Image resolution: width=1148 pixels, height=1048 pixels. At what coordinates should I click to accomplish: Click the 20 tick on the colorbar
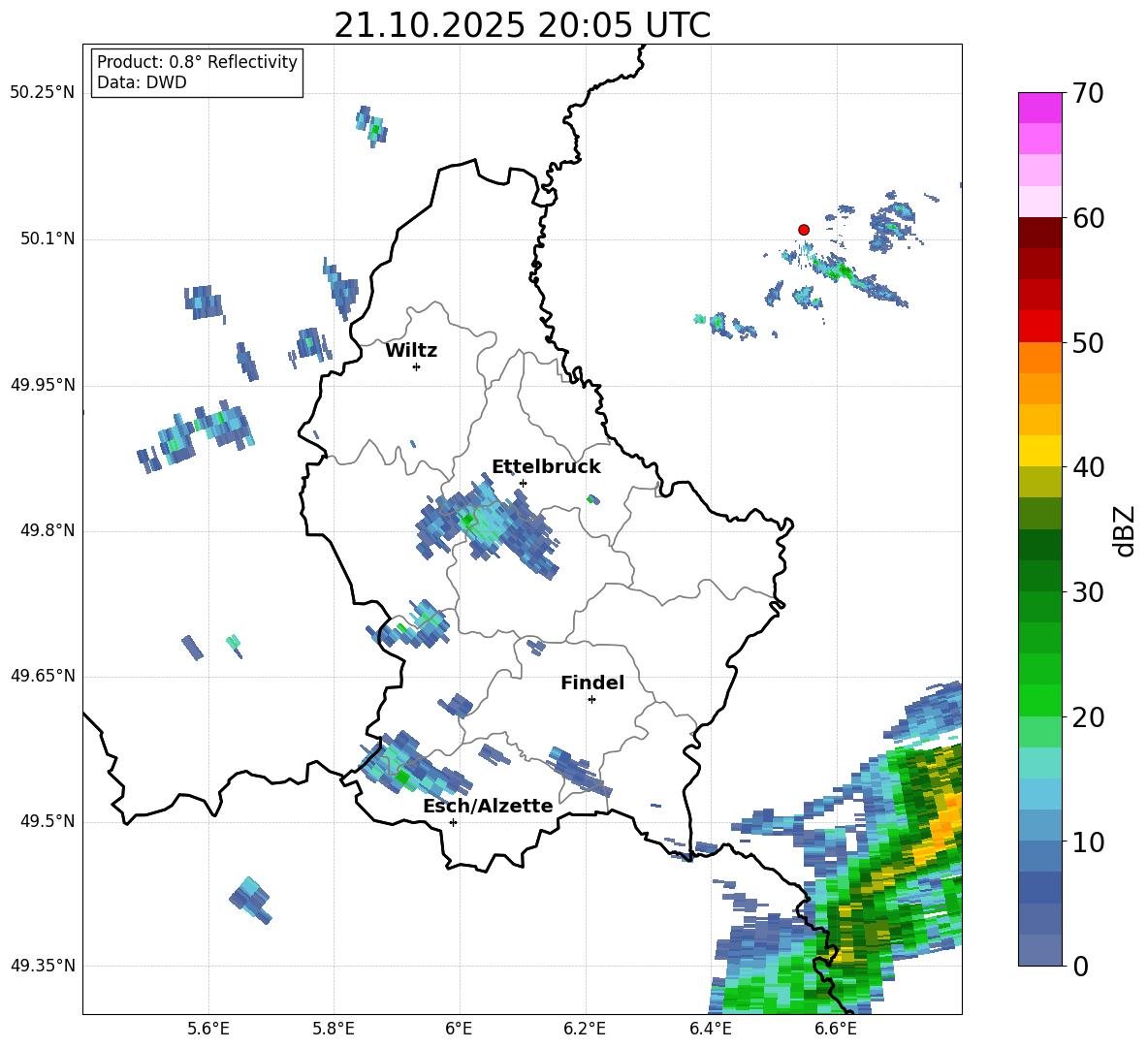coord(1087,716)
